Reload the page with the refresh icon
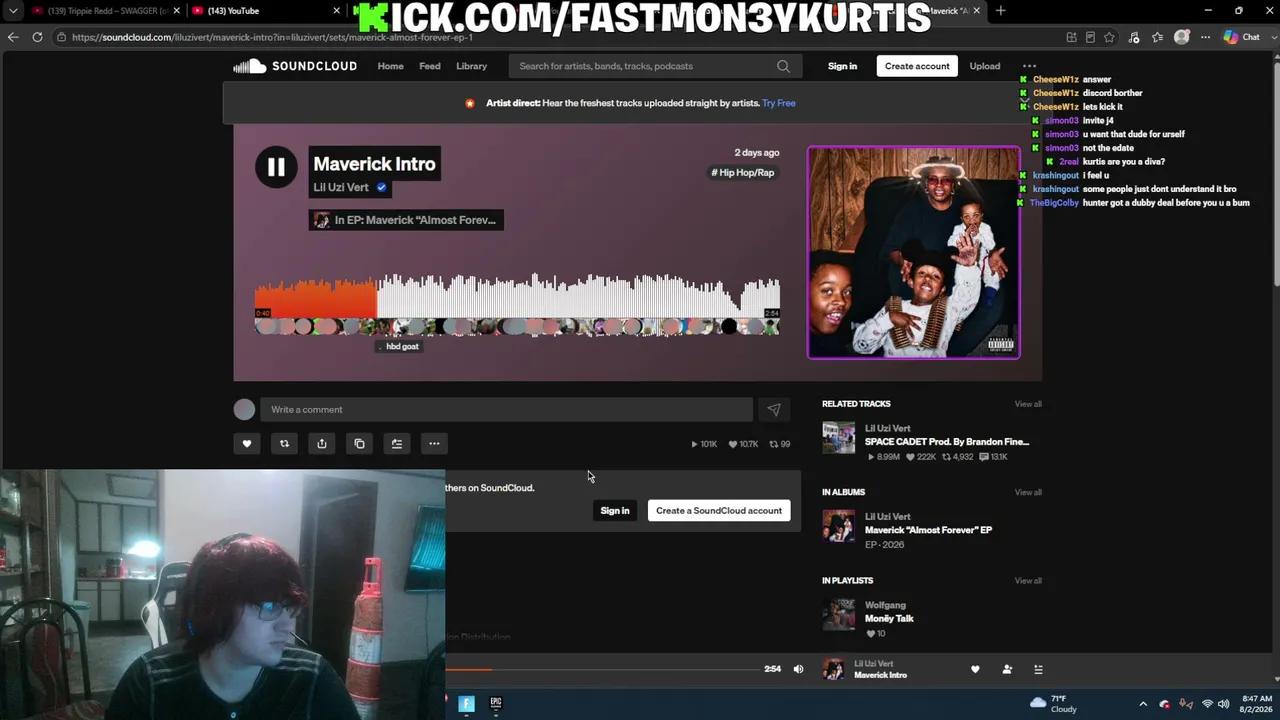This screenshot has width=1280, height=720. point(37,37)
